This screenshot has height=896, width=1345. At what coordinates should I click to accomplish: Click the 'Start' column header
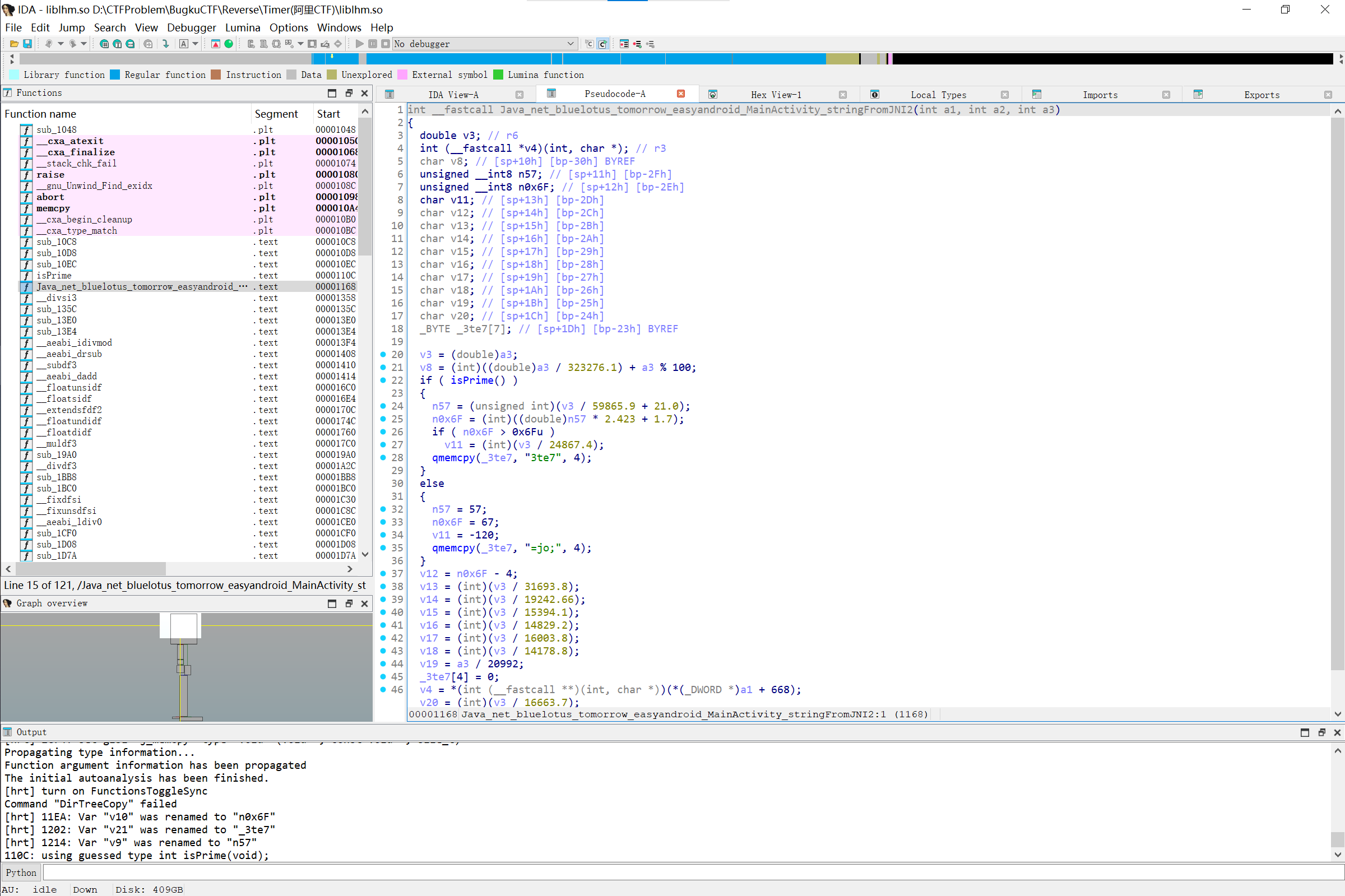tap(328, 114)
